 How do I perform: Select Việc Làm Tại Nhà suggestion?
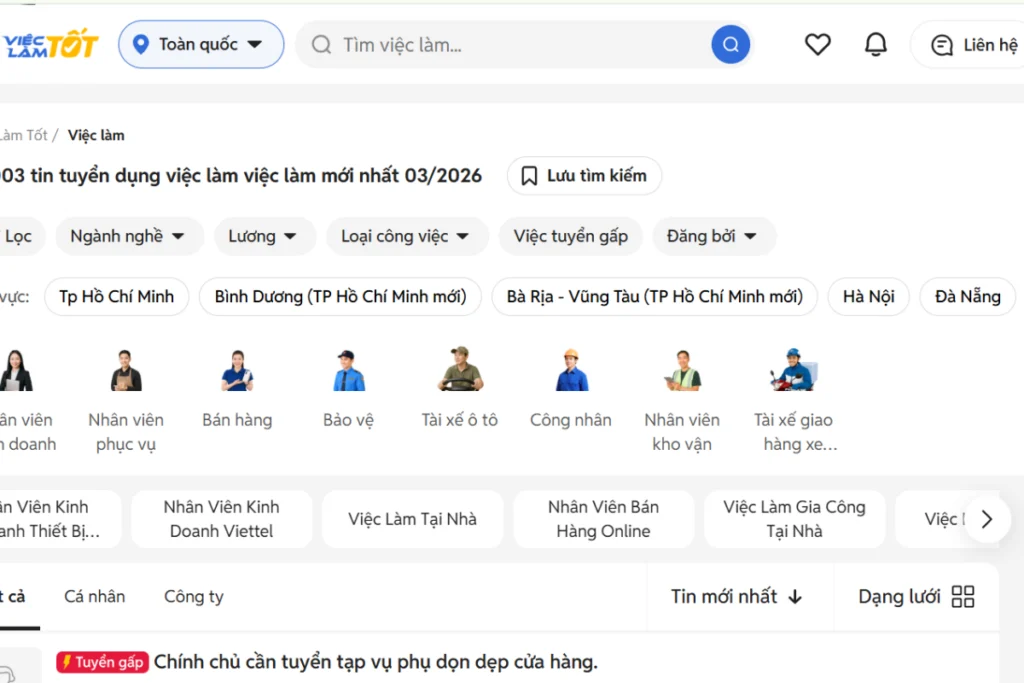click(412, 519)
